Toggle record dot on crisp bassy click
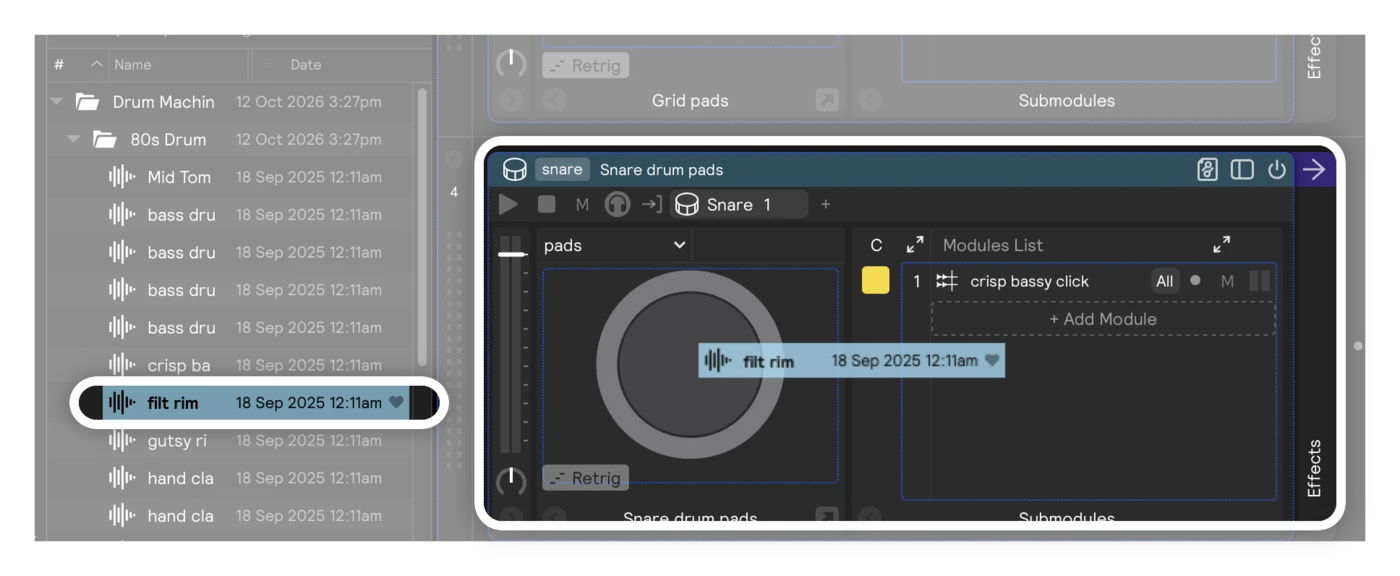The image size is (1400, 576). (x=1195, y=281)
